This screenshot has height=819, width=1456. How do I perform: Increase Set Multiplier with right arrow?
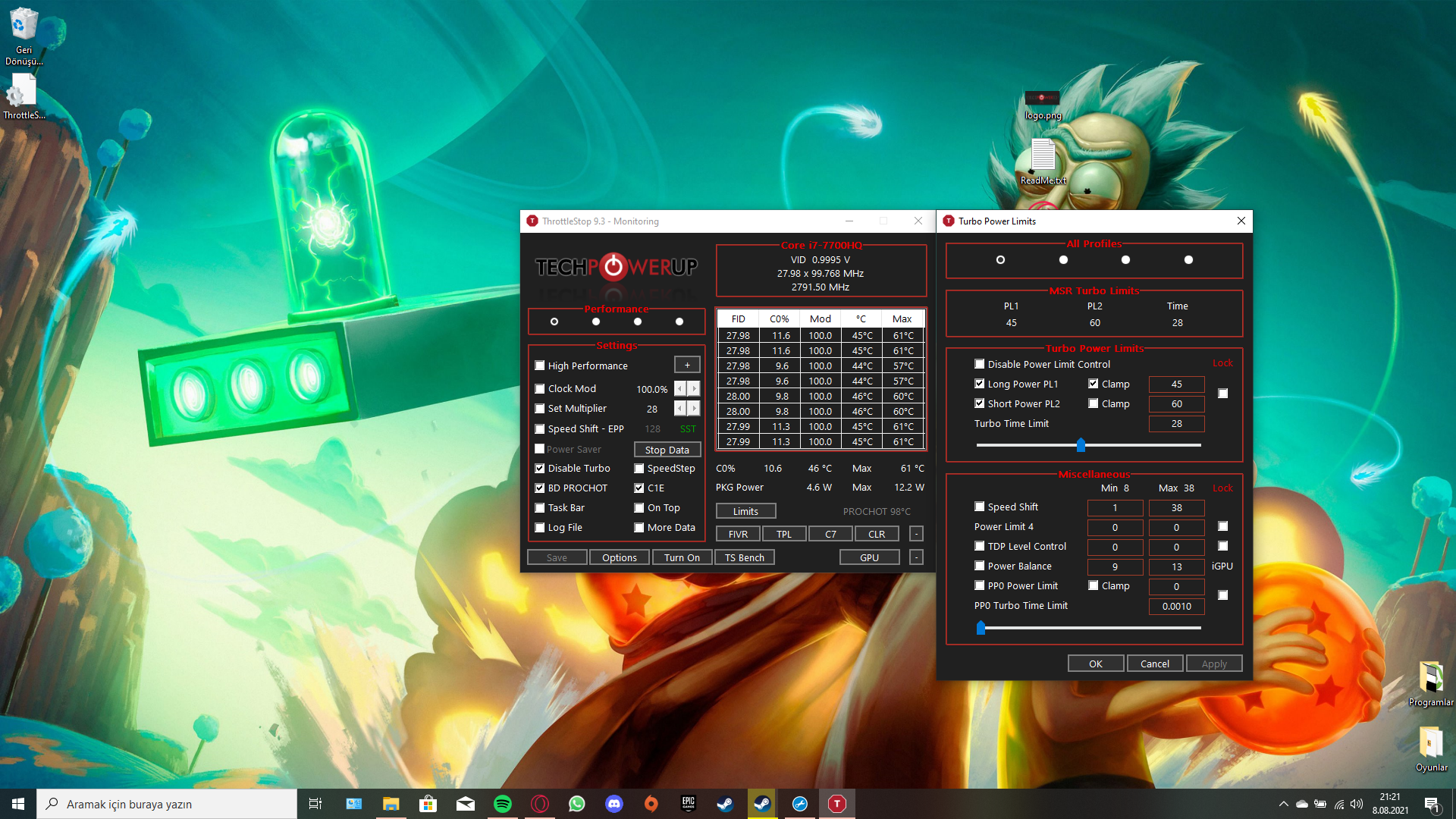(694, 409)
